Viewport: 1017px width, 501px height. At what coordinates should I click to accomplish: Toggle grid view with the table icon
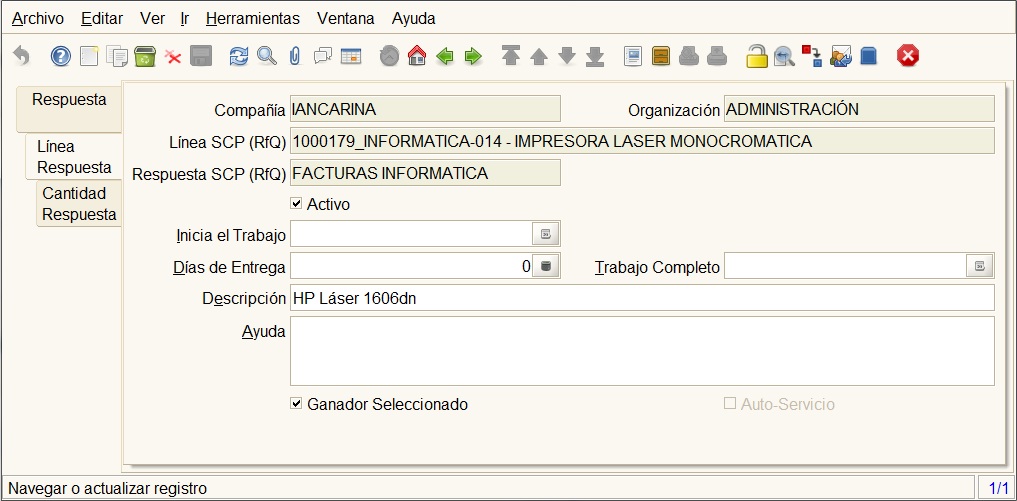coord(351,56)
